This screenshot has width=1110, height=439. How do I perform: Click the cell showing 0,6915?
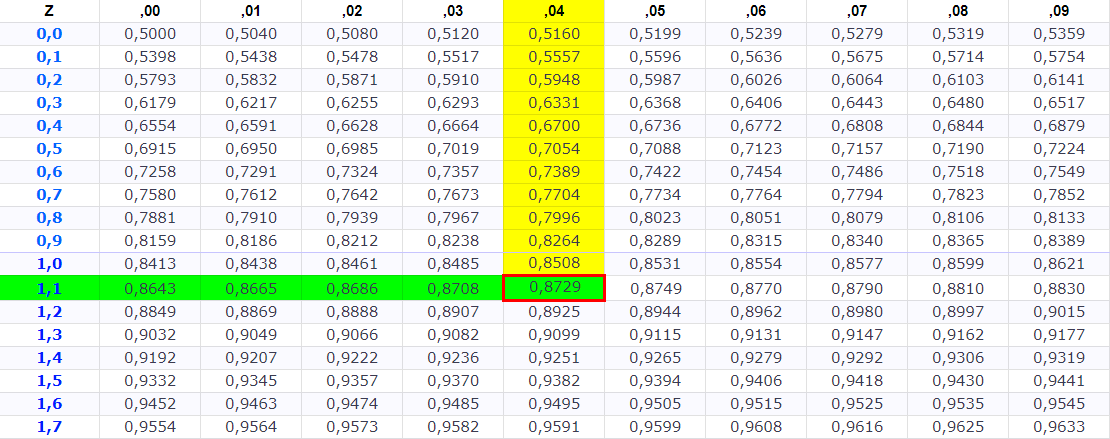tap(149, 149)
